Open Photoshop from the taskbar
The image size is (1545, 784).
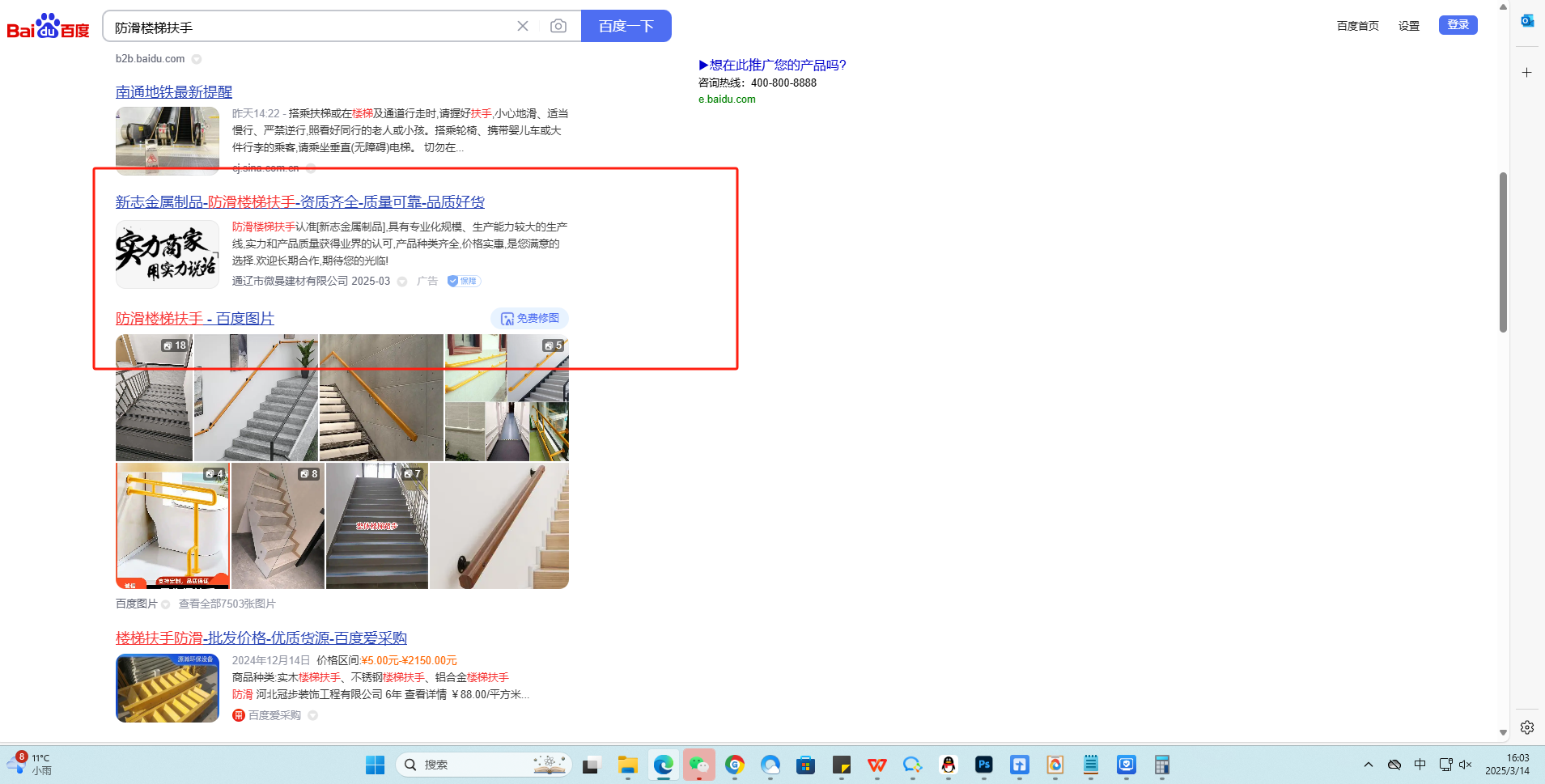[984, 765]
